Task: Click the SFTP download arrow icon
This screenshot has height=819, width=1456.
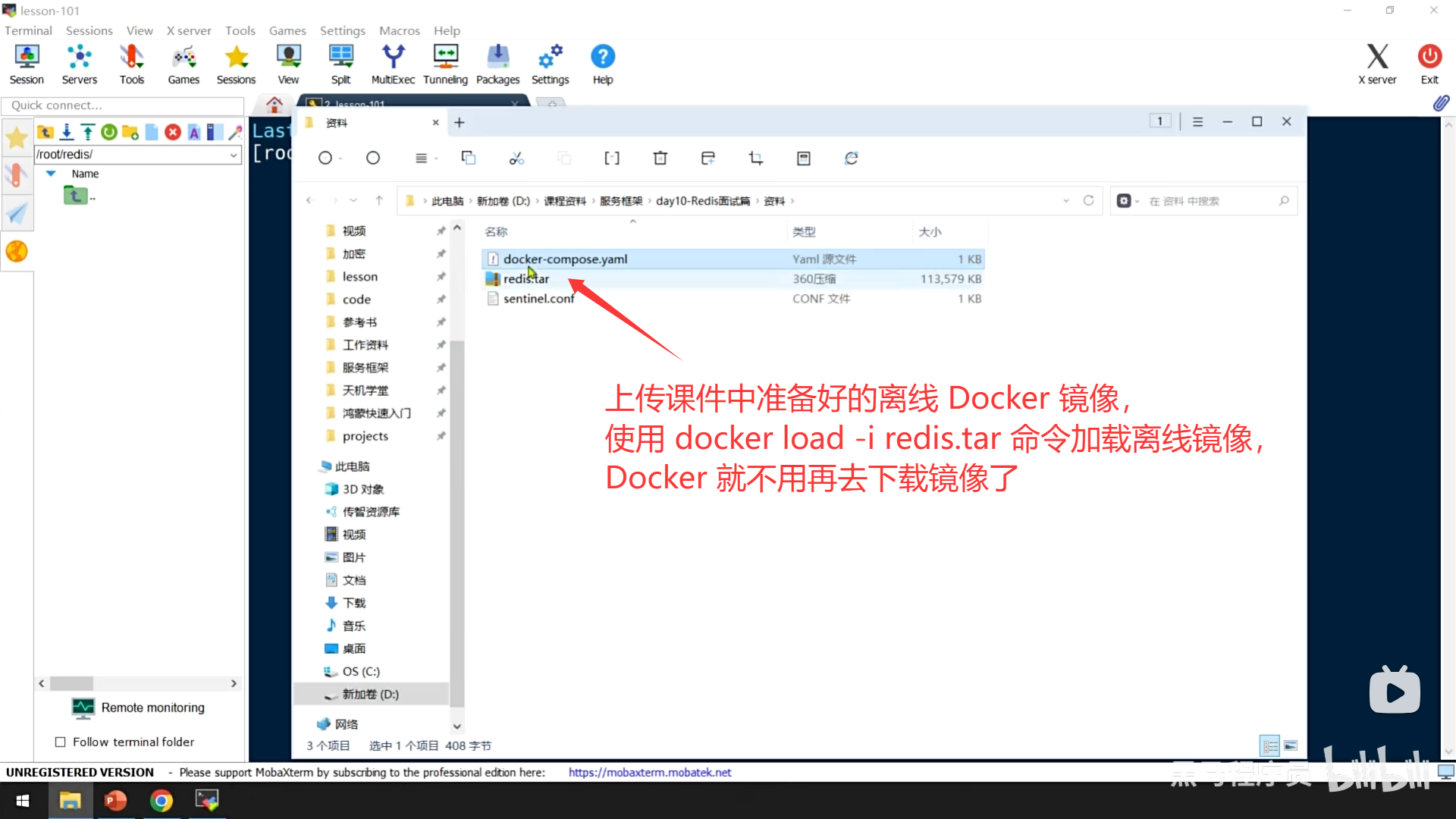Action: click(x=67, y=132)
